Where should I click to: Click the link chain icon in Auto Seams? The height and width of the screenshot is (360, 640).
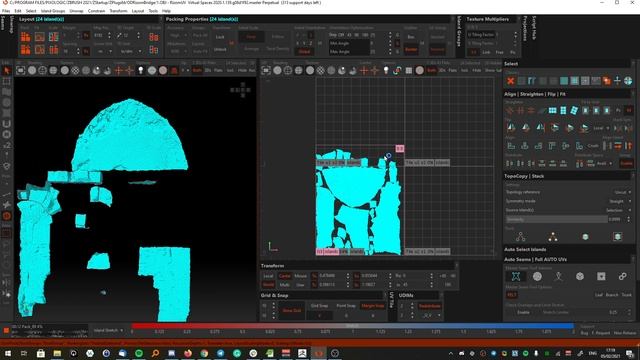point(622,277)
